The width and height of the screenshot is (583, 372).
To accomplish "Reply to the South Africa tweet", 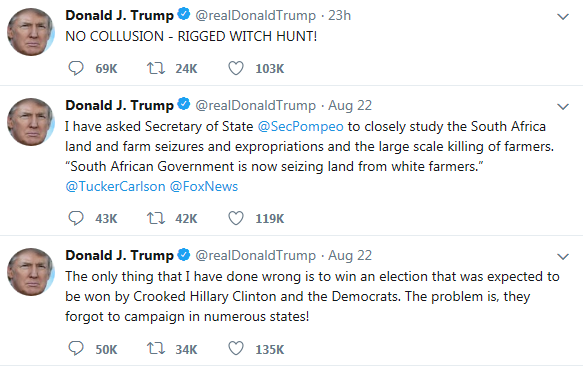I will (76, 218).
